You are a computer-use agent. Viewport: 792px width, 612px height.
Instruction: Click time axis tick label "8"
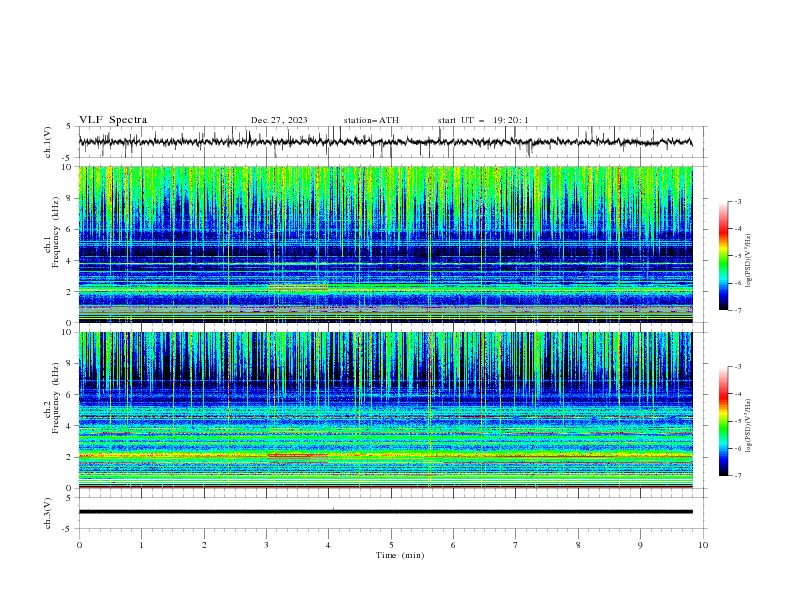(578, 545)
